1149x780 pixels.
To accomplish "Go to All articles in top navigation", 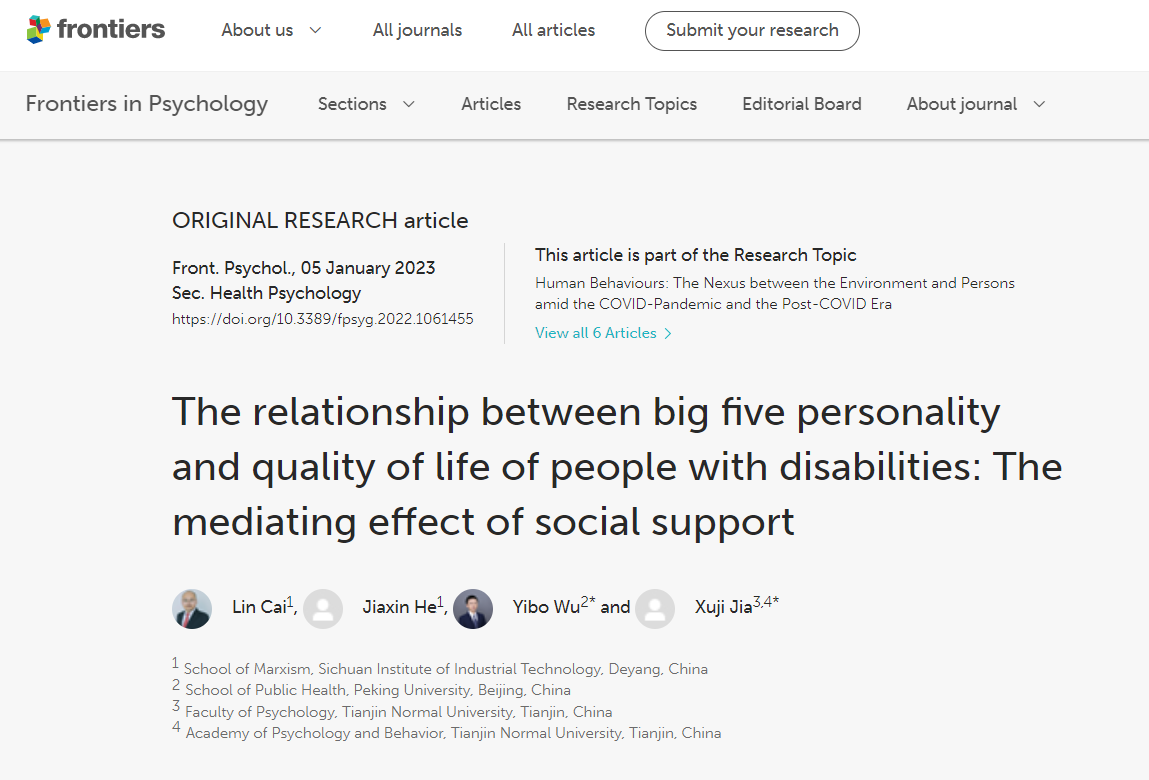I will click(553, 30).
